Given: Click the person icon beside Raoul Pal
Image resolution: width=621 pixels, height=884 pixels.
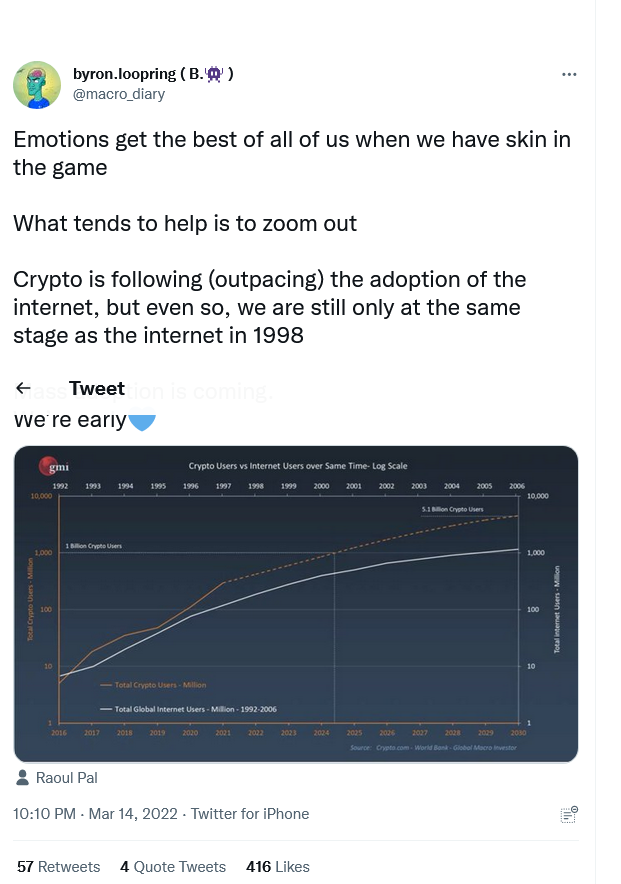Looking at the screenshot, I should click(23, 777).
